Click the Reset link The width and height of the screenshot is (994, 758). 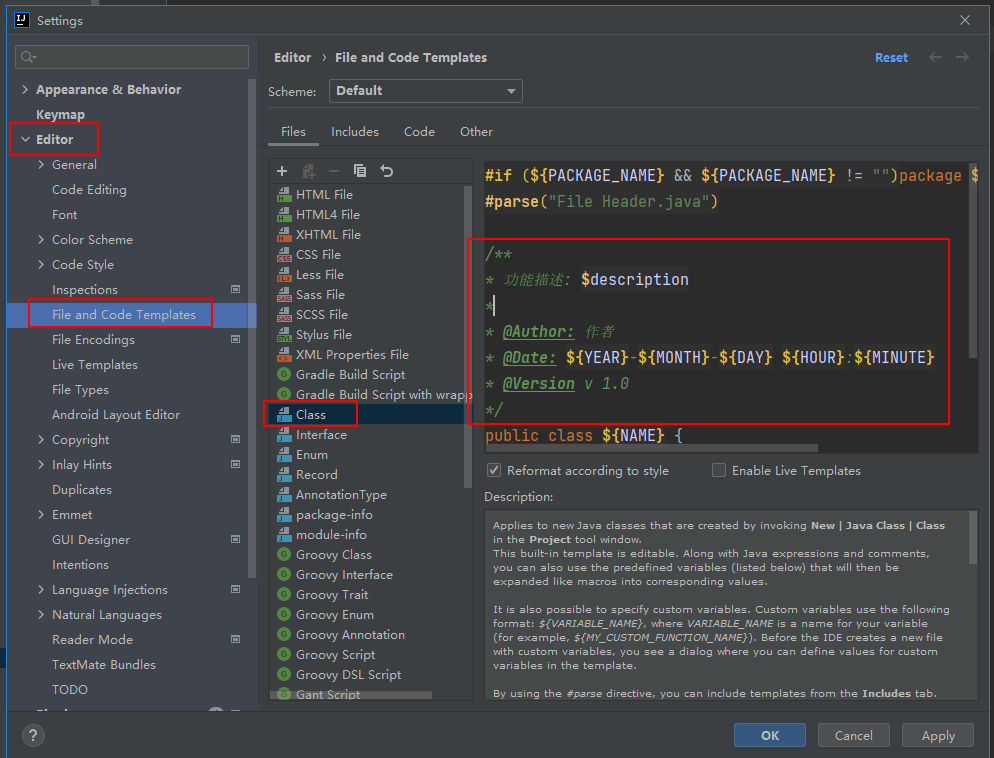pyautogui.click(x=891, y=58)
